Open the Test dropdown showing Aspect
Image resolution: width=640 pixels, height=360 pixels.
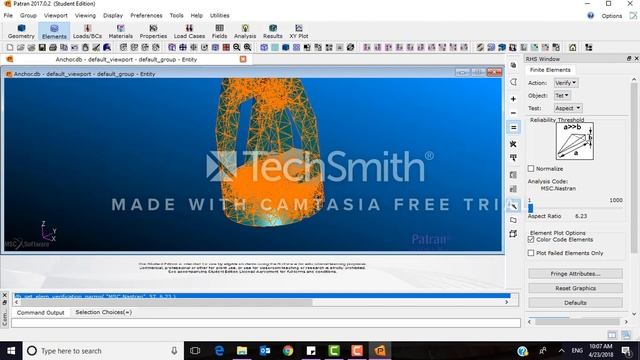pos(568,108)
